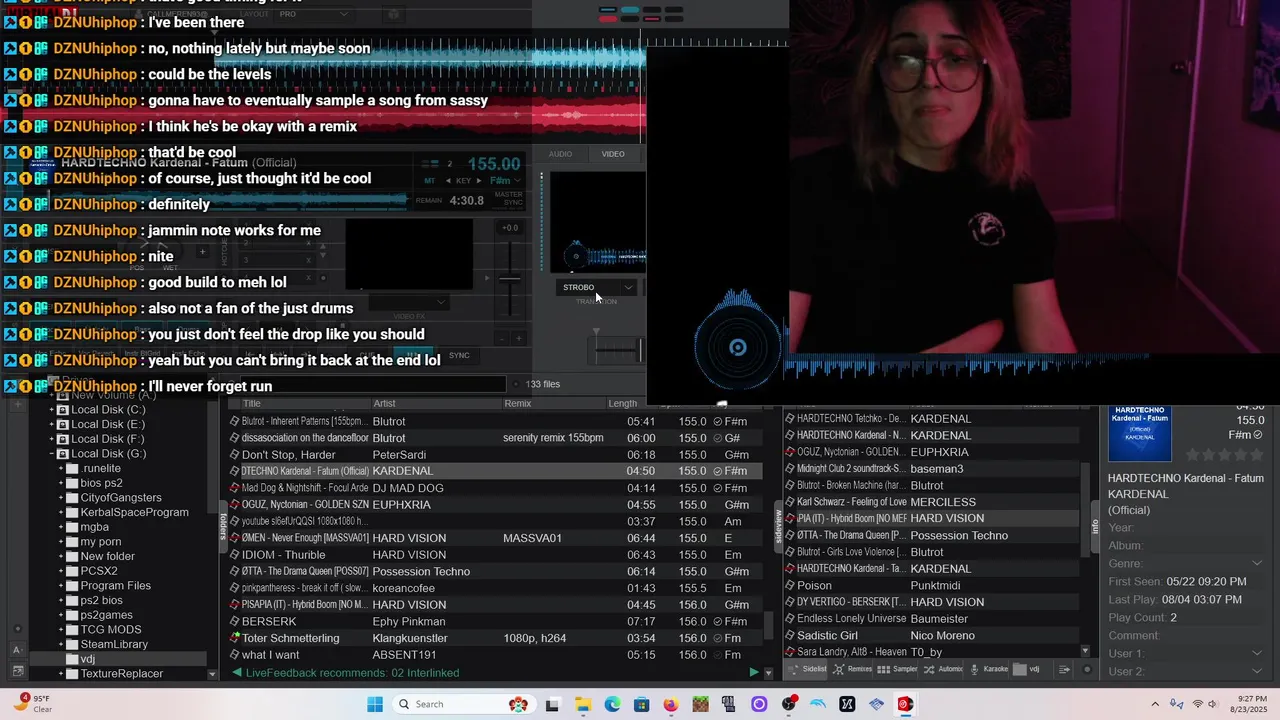The width and height of the screenshot is (1280, 720).
Task: Open the Sidelist panel
Action: [x=808, y=669]
